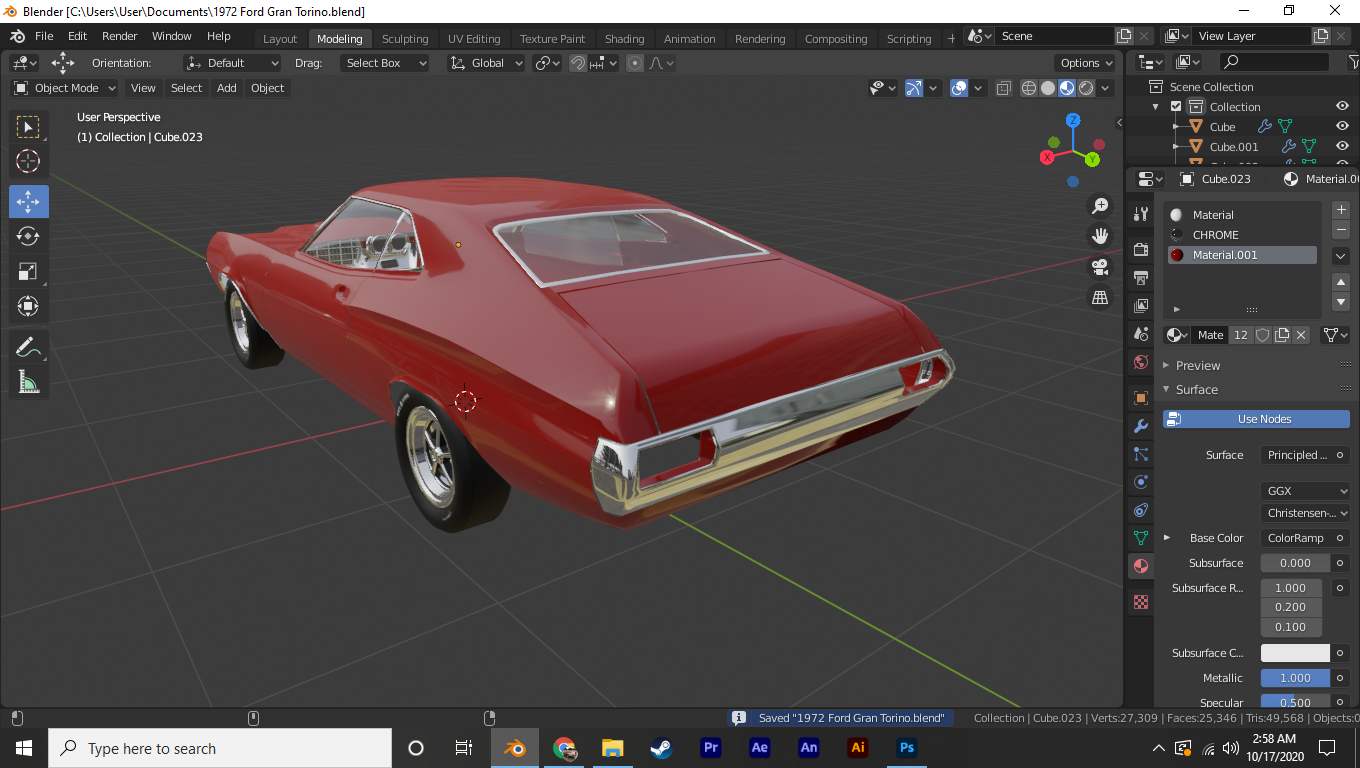Image resolution: width=1360 pixels, height=768 pixels.
Task: Toggle the Use Nodes button
Action: [1256, 419]
